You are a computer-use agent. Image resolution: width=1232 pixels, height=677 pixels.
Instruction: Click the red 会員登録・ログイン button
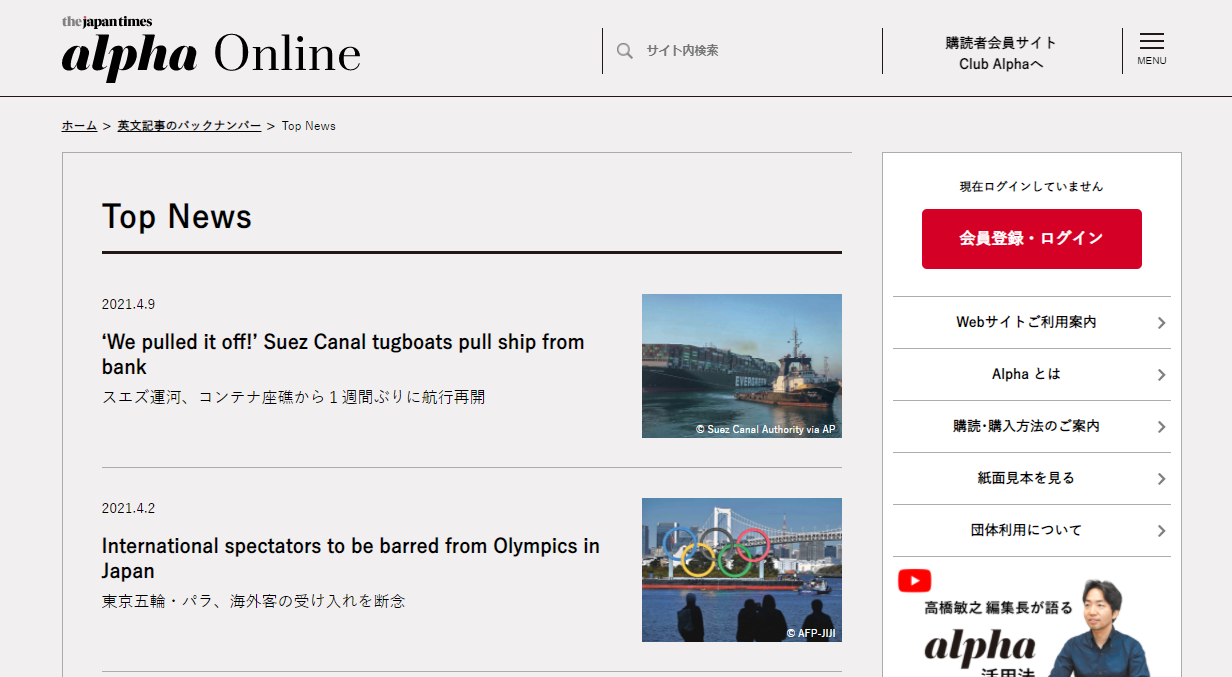(x=1031, y=239)
